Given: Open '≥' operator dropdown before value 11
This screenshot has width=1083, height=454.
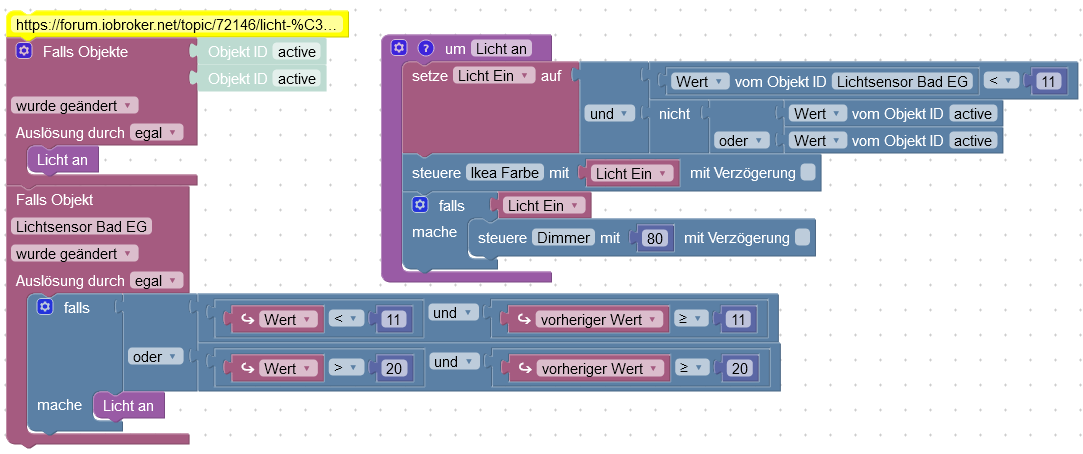Looking at the screenshot, I should pyautogui.click(x=691, y=319).
